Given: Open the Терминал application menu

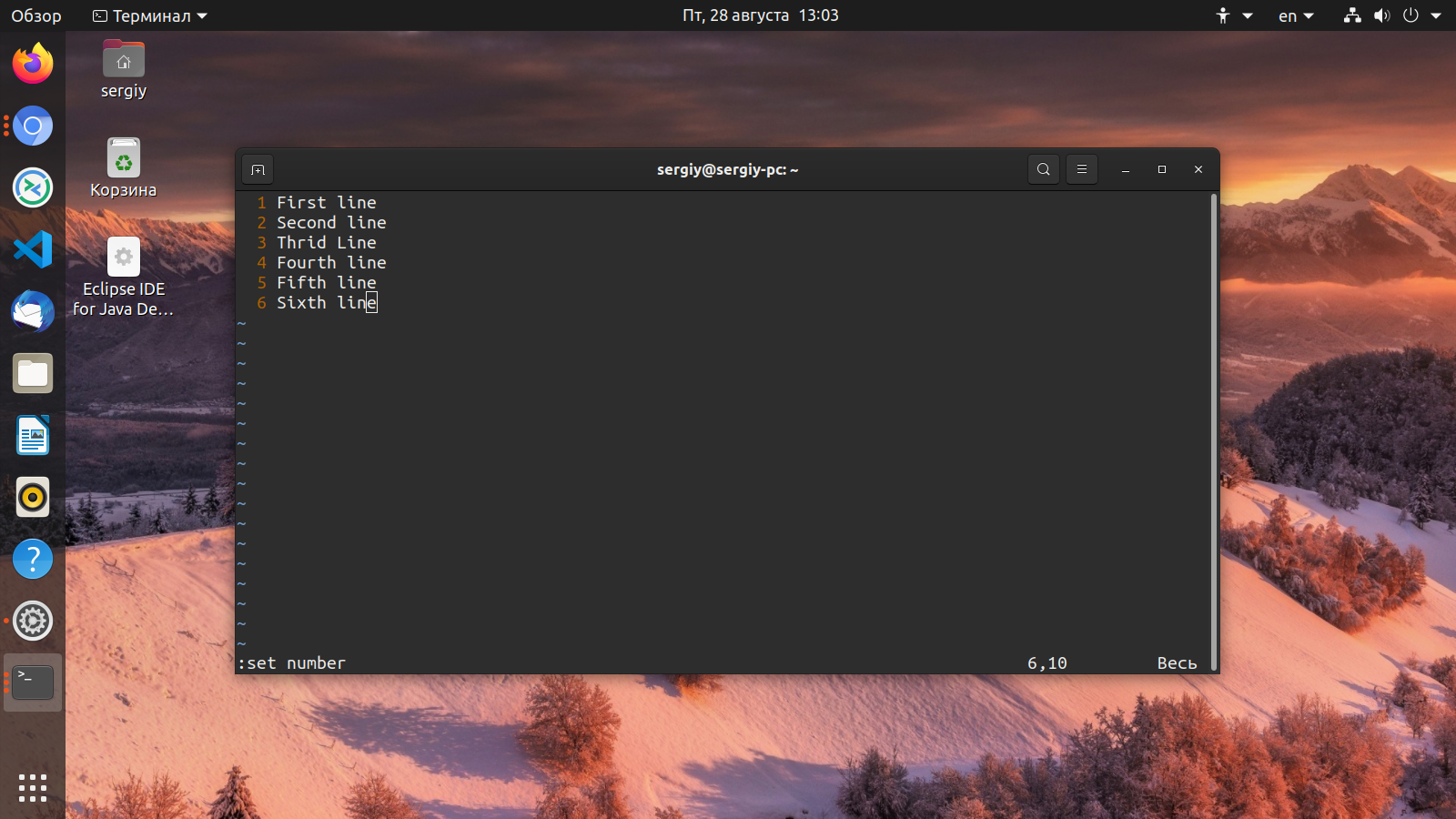Looking at the screenshot, I should [x=150, y=15].
